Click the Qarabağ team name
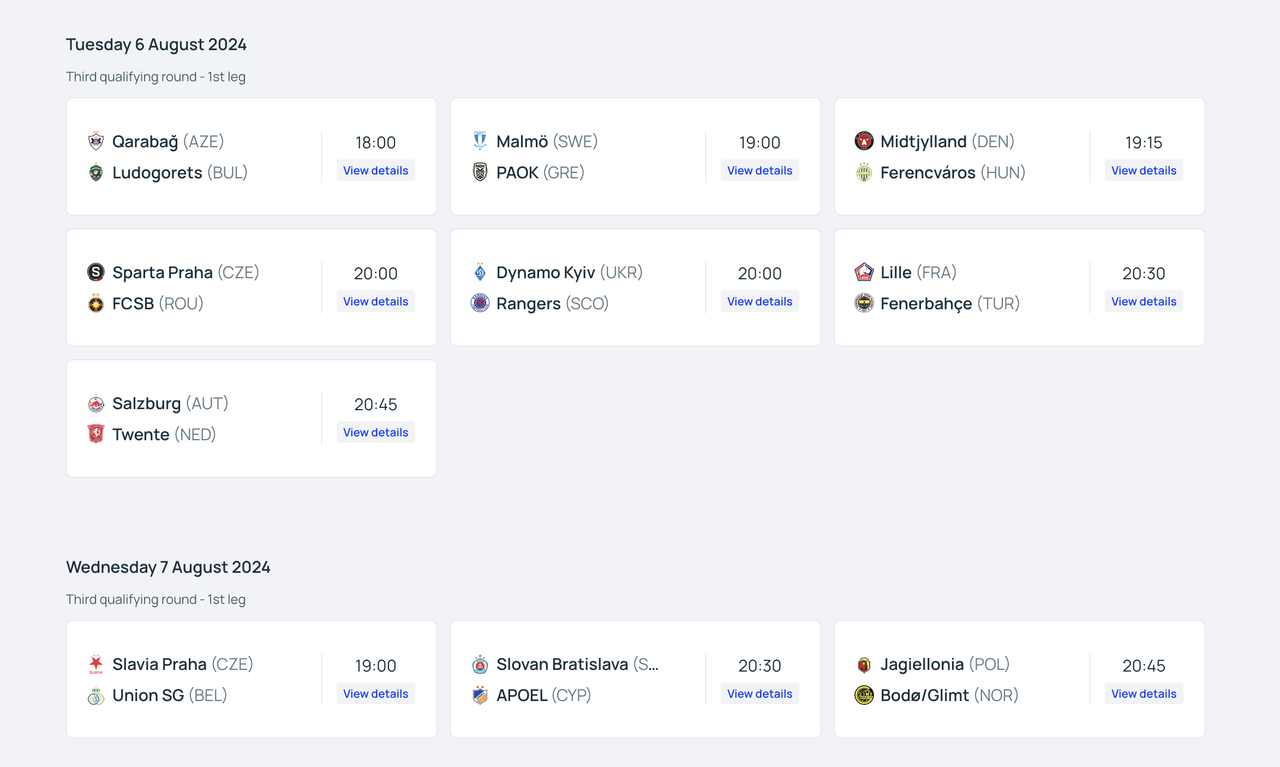The image size is (1280, 767). pos(145,142)
